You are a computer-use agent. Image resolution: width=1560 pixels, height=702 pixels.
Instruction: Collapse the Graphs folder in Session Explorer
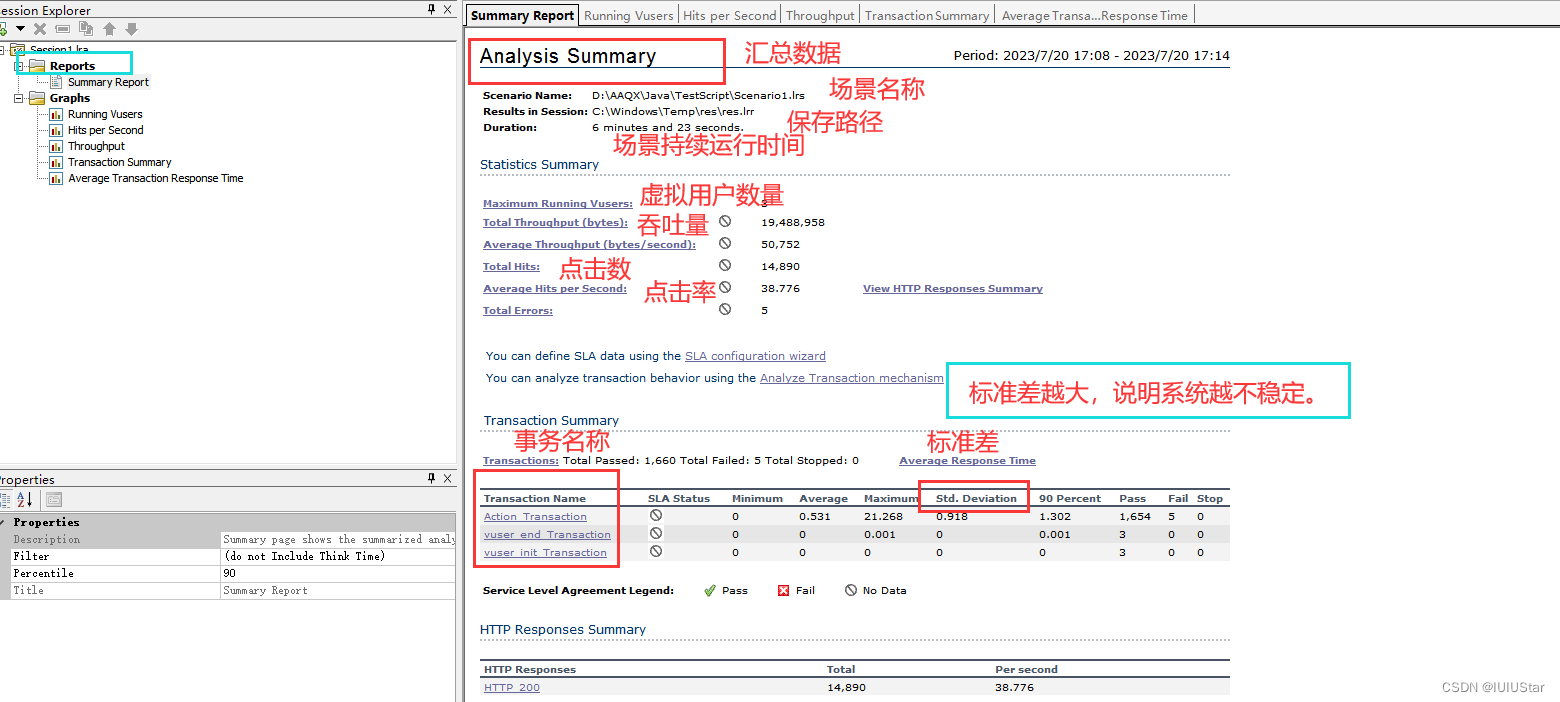(x=20, y=98)
